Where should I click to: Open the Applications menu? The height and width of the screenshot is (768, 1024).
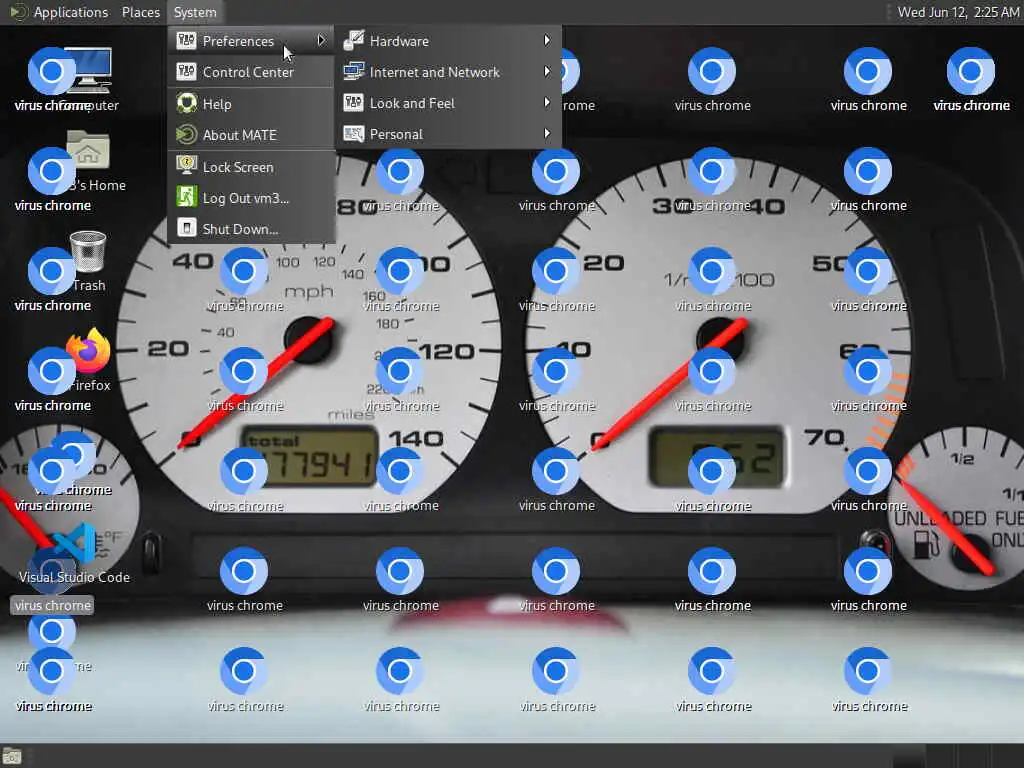(x=71, y=12)
